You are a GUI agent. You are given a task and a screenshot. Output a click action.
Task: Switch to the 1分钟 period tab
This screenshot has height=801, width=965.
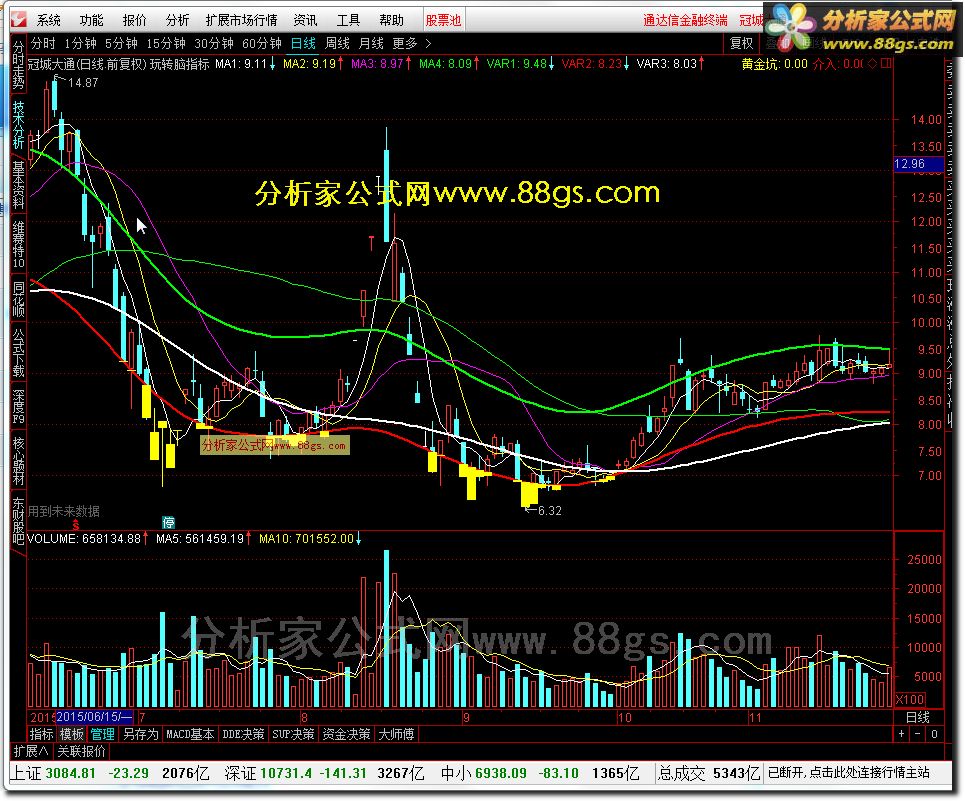click(x=81, y=44)
